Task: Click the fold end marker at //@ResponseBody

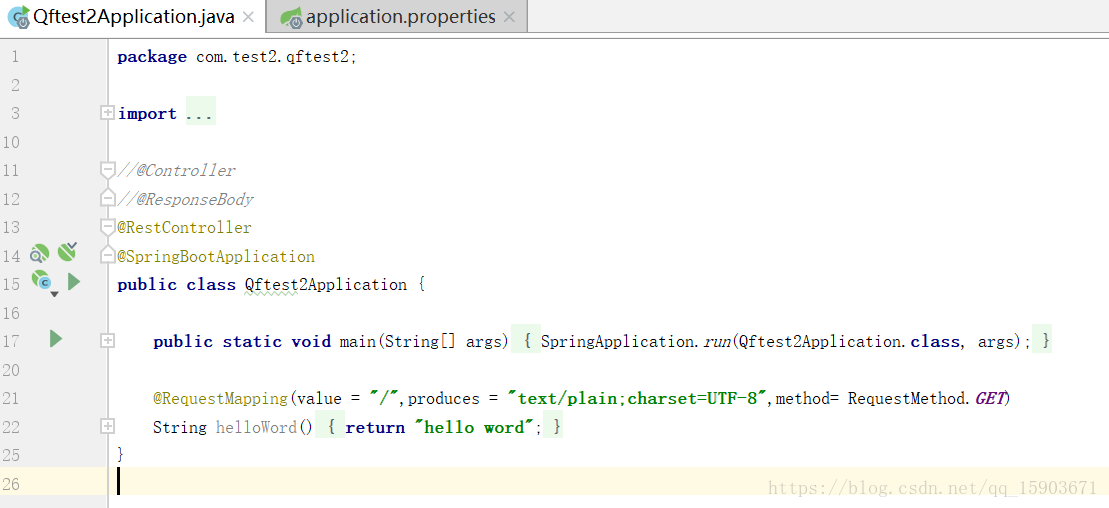Action: [107, 198]
